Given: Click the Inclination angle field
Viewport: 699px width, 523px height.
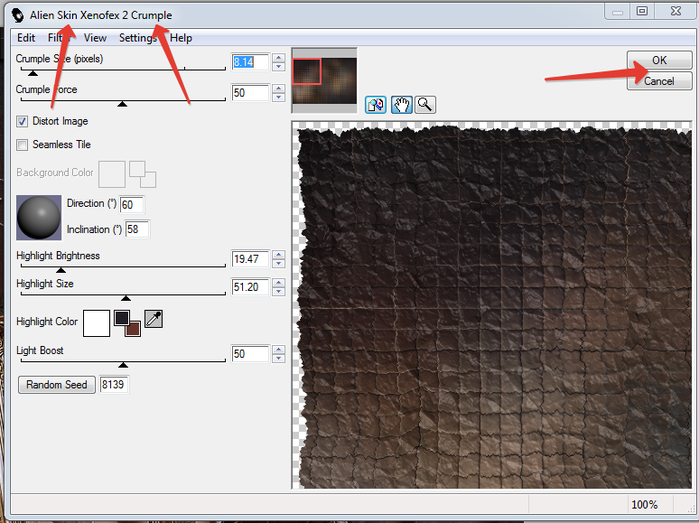Looking at the screenshot, I should 137,229.
